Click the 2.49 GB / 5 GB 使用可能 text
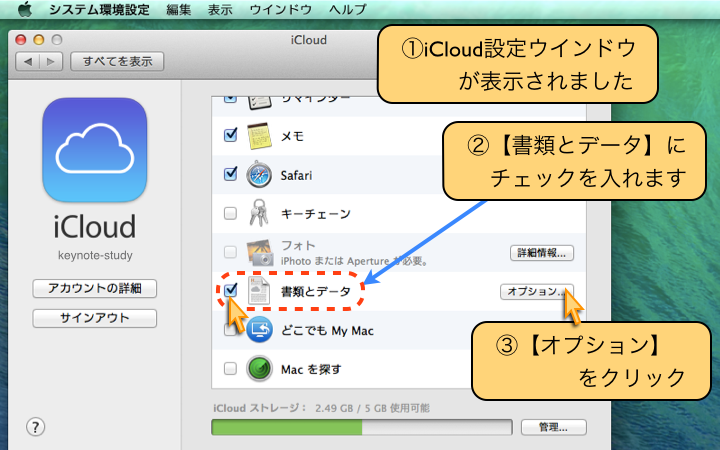Screen dimensions: 720x450 tap(372, 408)
